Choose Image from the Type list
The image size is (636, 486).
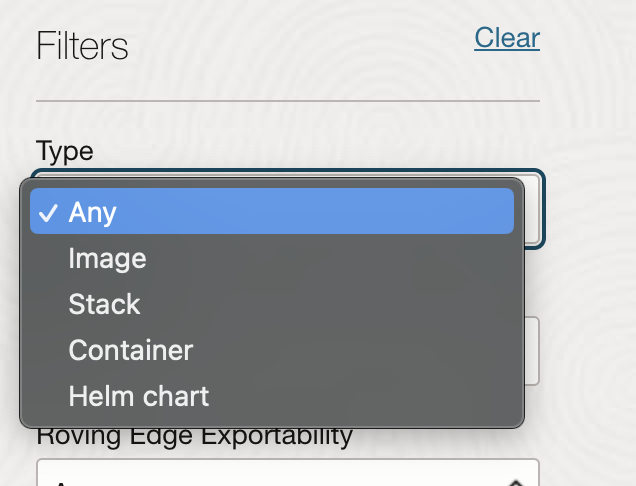click(107, 258)
